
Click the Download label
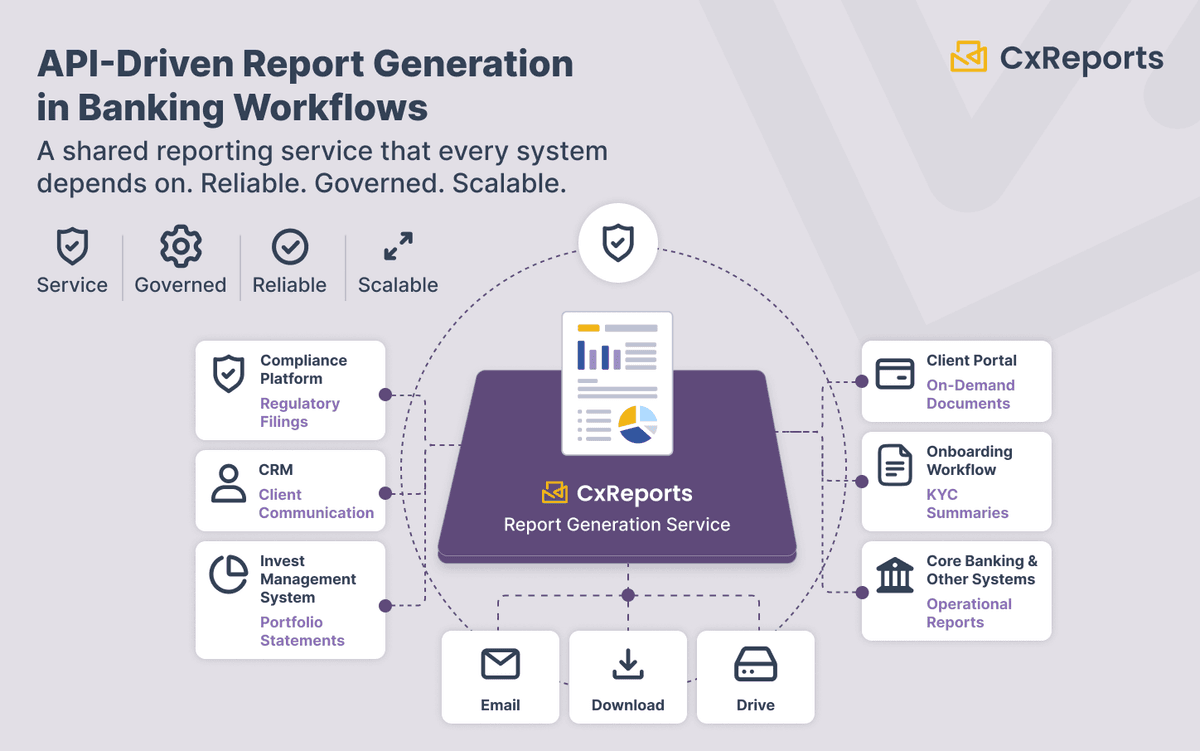coord(628,705)
